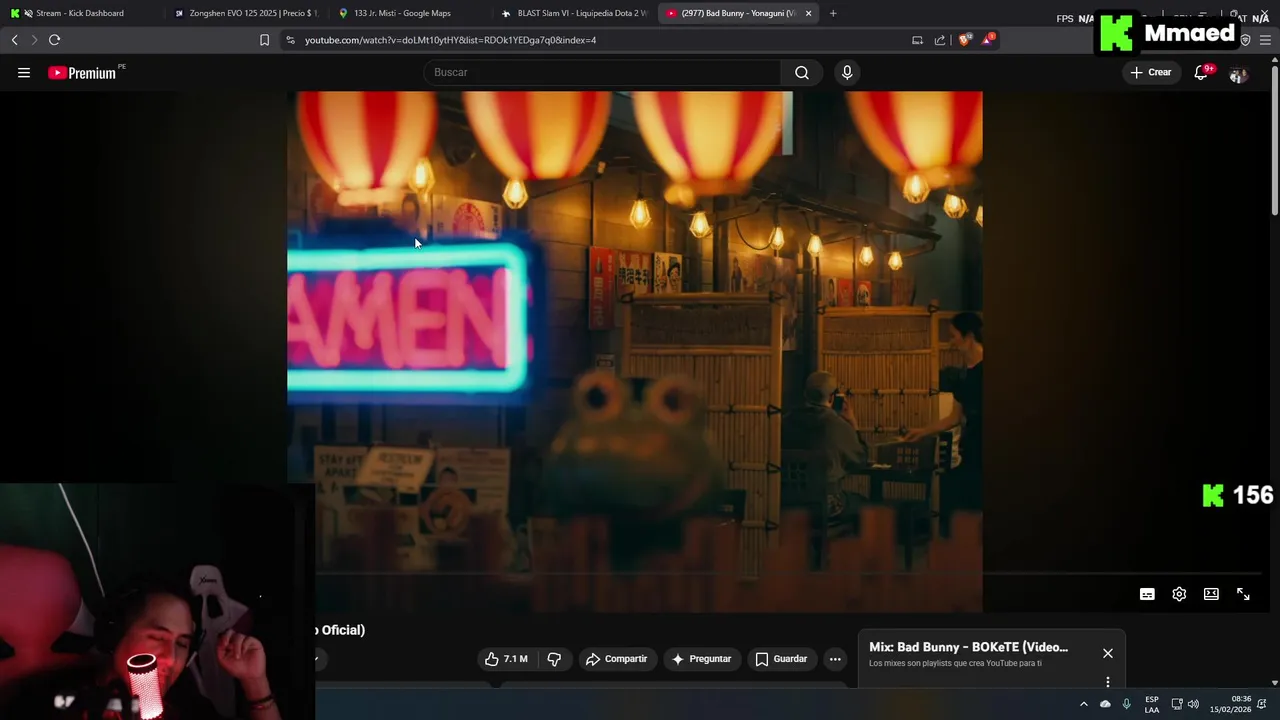Toggle subtitles in the video player
Screen dimensions: 1280x720
coord(1147,594)
